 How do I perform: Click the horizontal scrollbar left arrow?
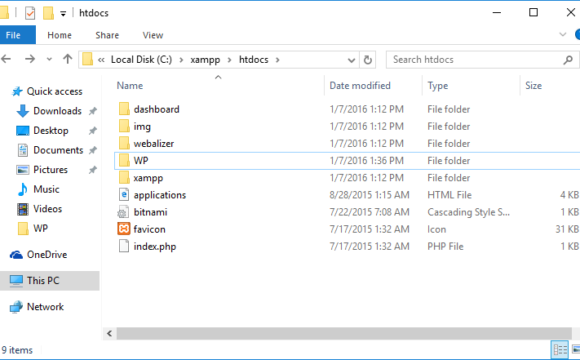tap(109, 333)
